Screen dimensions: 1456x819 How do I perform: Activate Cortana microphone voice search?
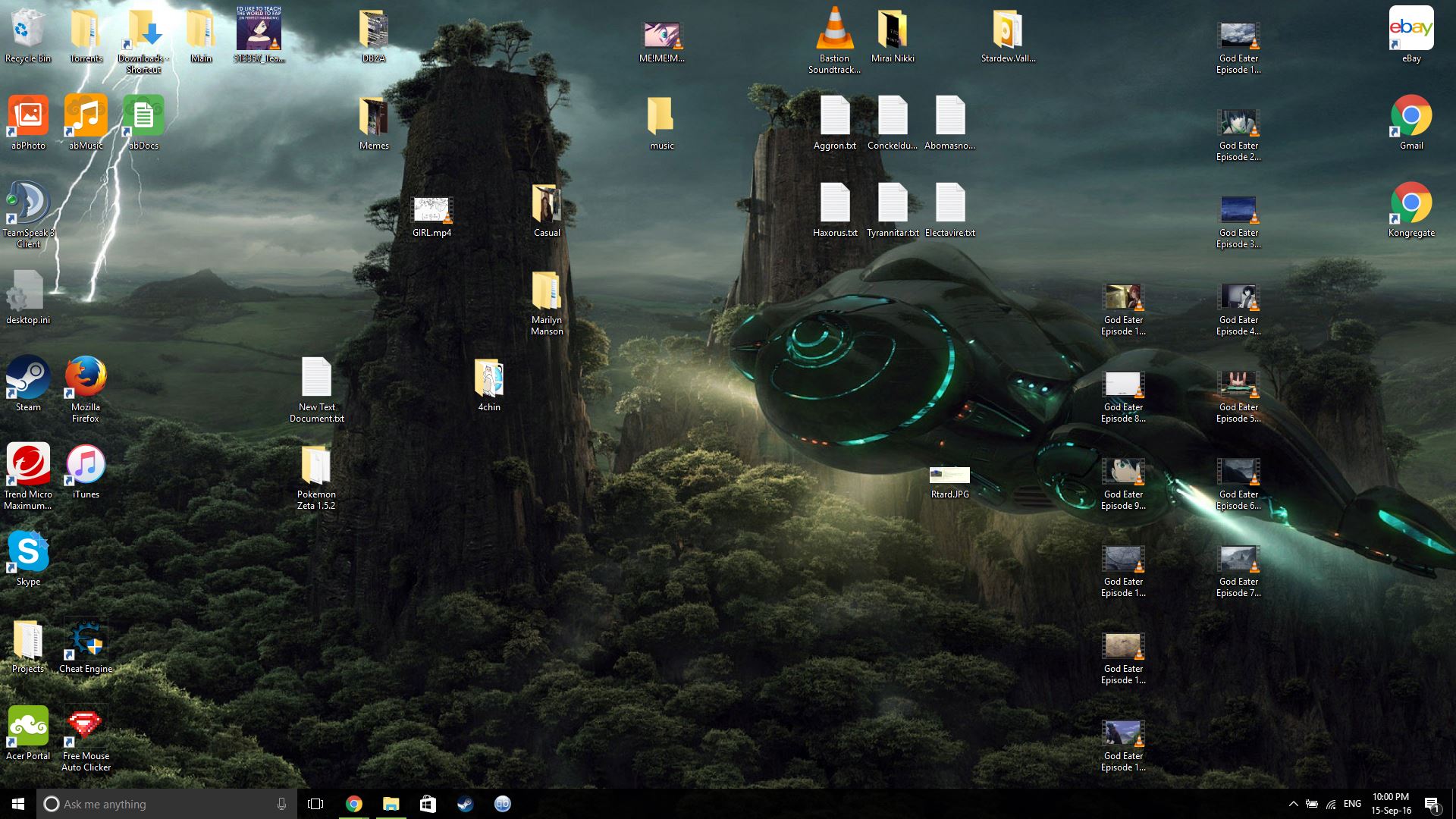[x=281, y=804]
